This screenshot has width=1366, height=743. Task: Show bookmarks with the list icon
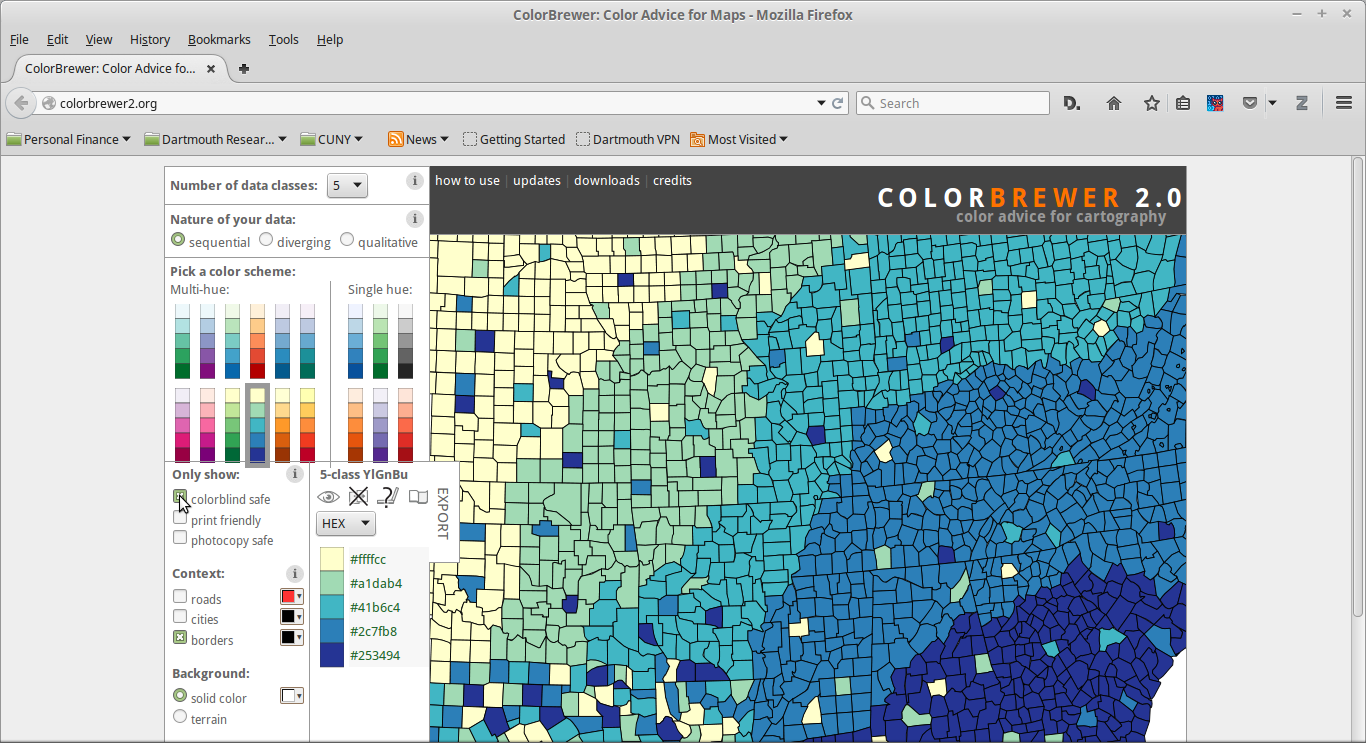tap(1183, 103)
